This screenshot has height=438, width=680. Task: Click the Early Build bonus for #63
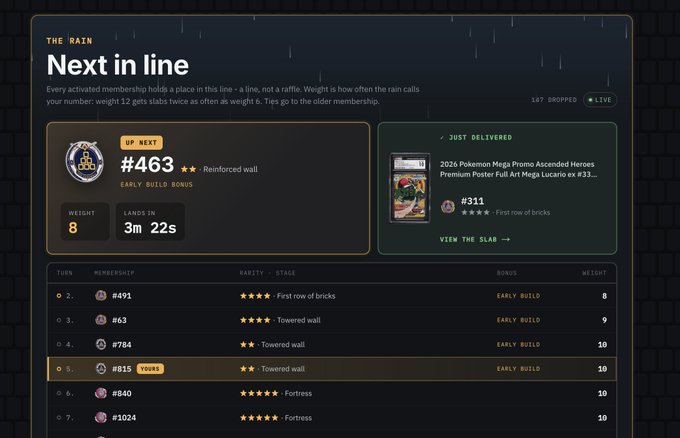(x=518, y=320)
